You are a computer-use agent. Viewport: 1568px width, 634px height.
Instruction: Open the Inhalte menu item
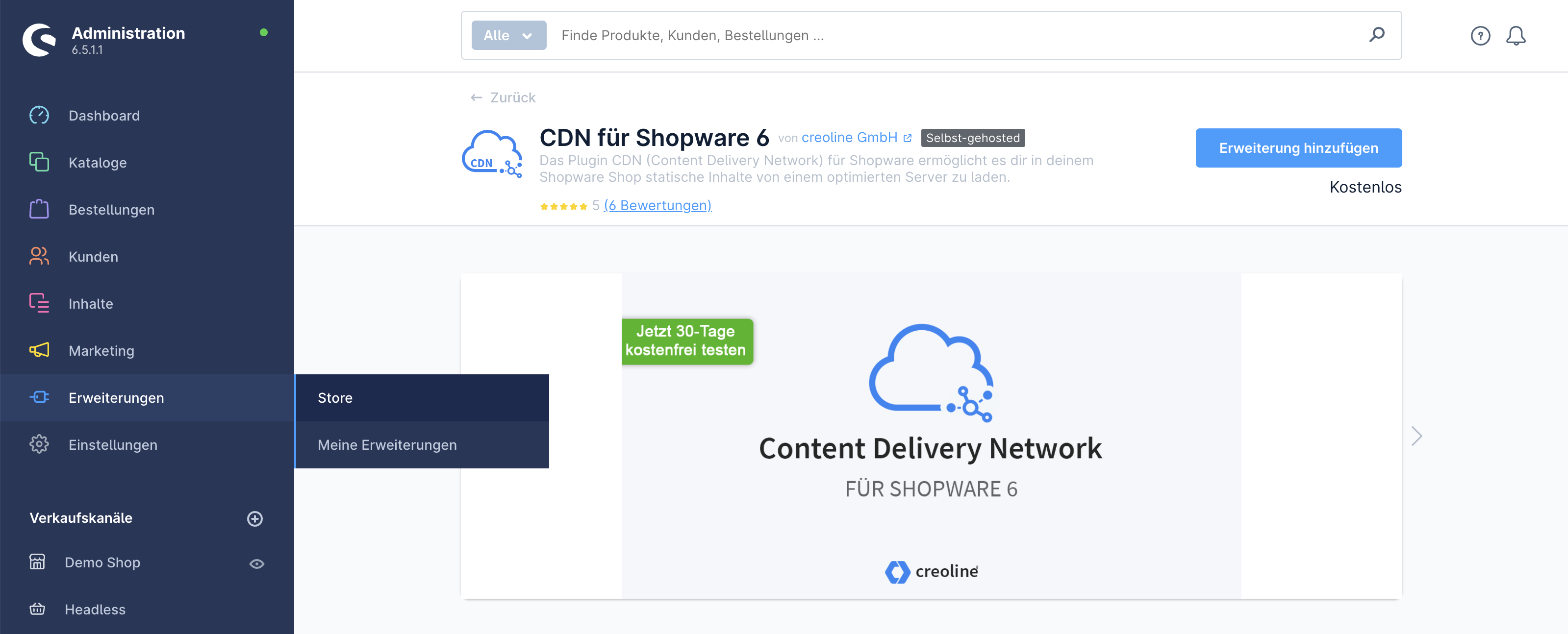(147, 303)
